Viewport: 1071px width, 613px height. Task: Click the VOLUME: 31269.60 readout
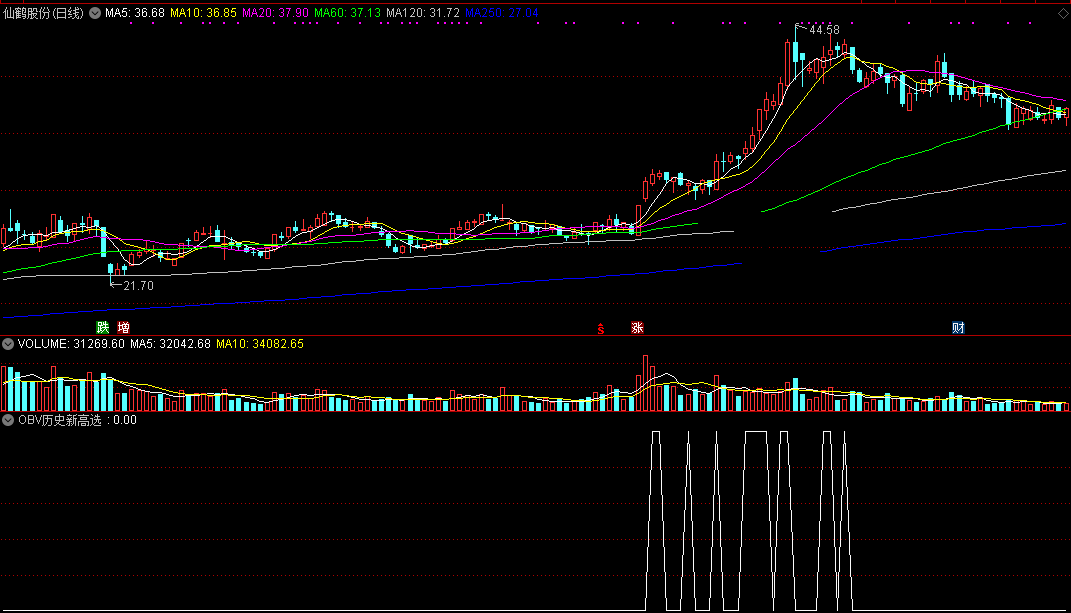(71, 344)
